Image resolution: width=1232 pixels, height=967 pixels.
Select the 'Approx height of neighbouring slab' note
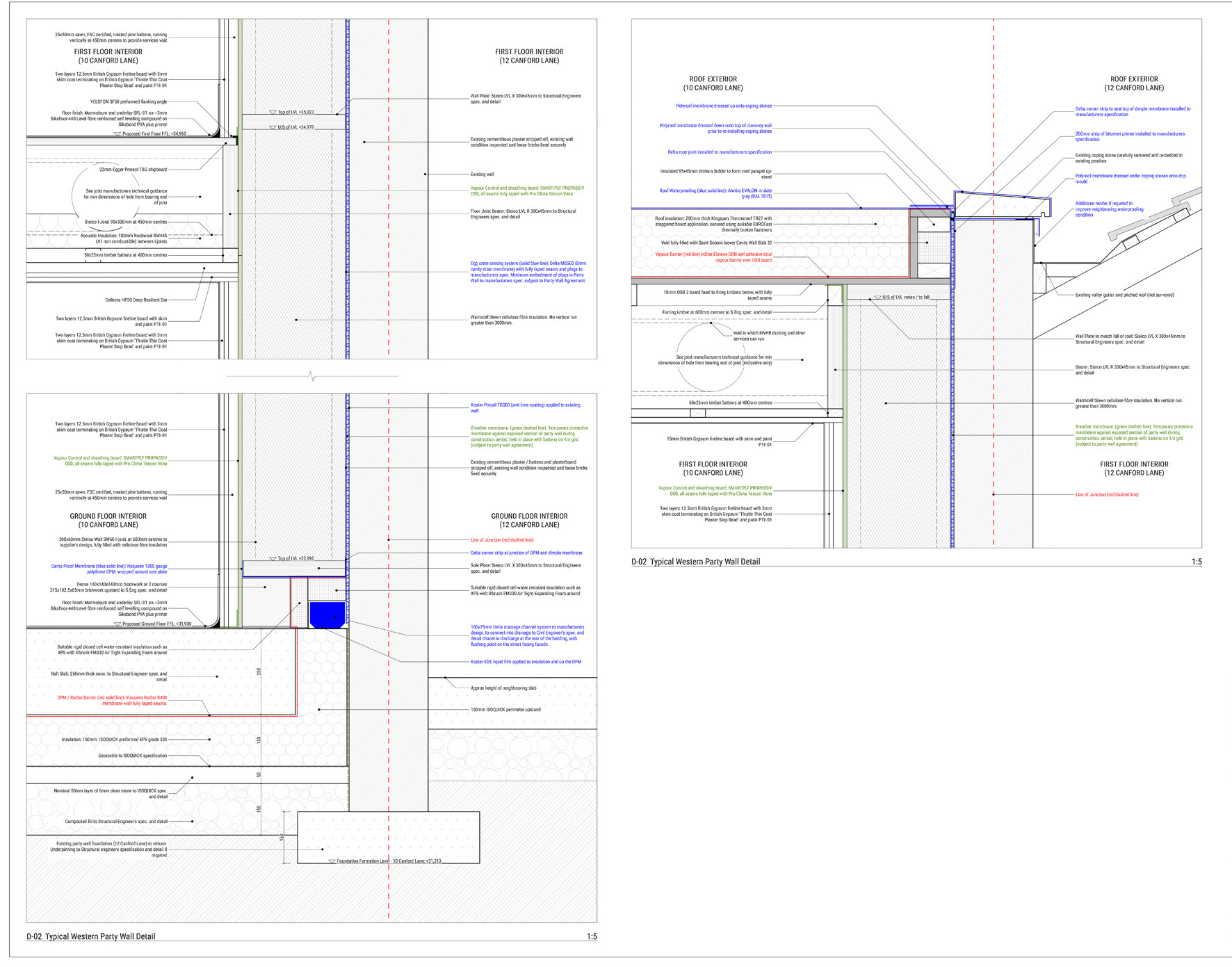tap(503, 688)
